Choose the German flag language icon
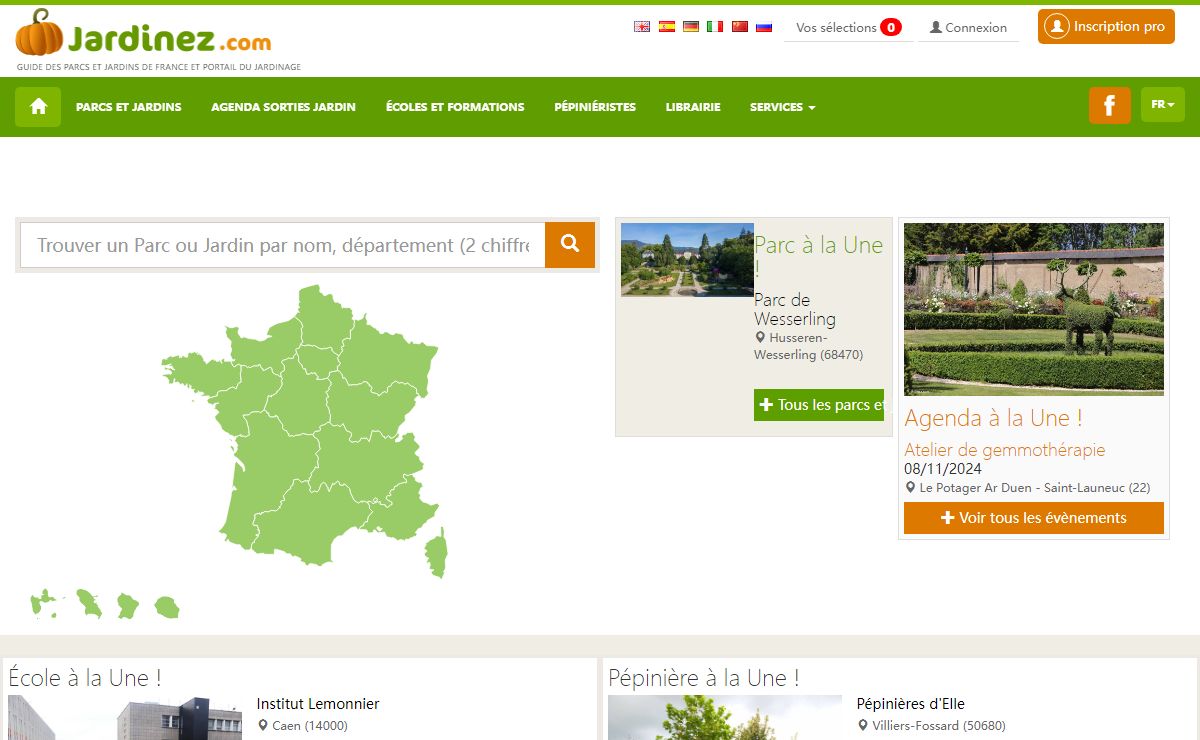The height and width of the screenshot is (740, 1200). point(691,27)
